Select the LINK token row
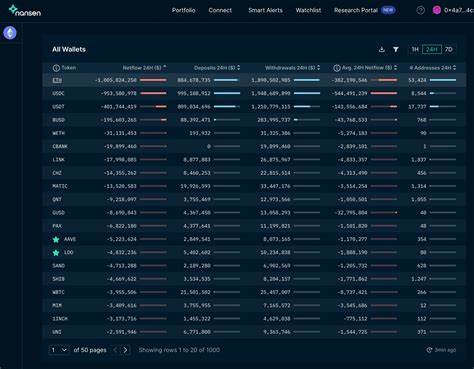 click(254, 160)
